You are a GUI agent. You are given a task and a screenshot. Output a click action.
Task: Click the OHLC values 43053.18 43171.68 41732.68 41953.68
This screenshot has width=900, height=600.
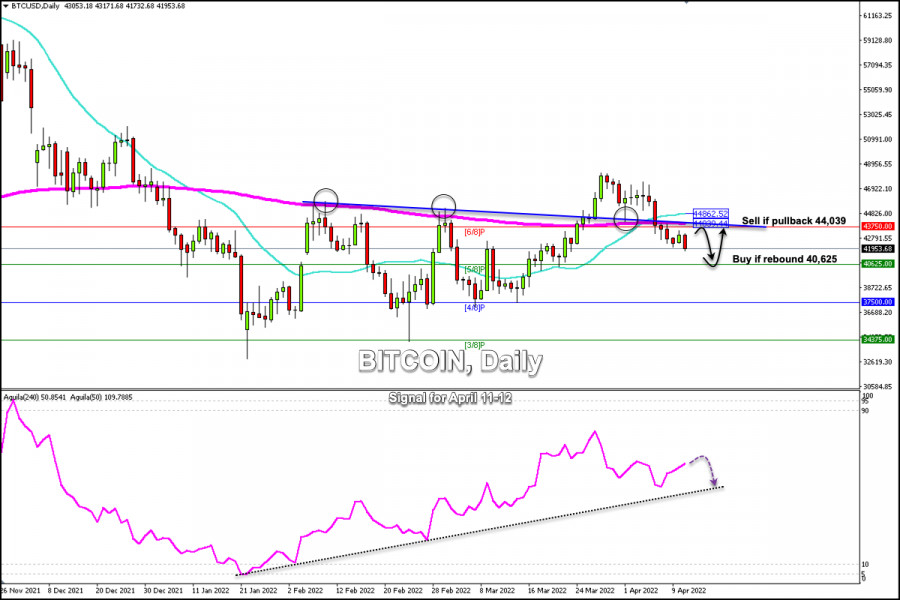(x=124, y=6)
